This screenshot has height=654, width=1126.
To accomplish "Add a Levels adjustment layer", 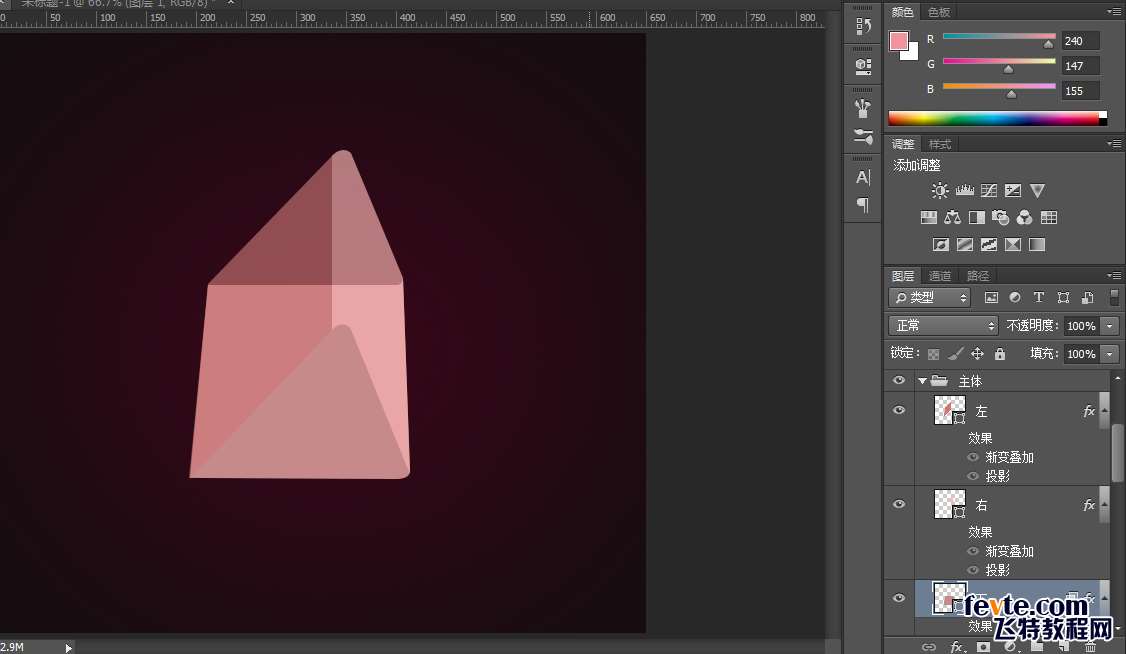I will [964, 190].
